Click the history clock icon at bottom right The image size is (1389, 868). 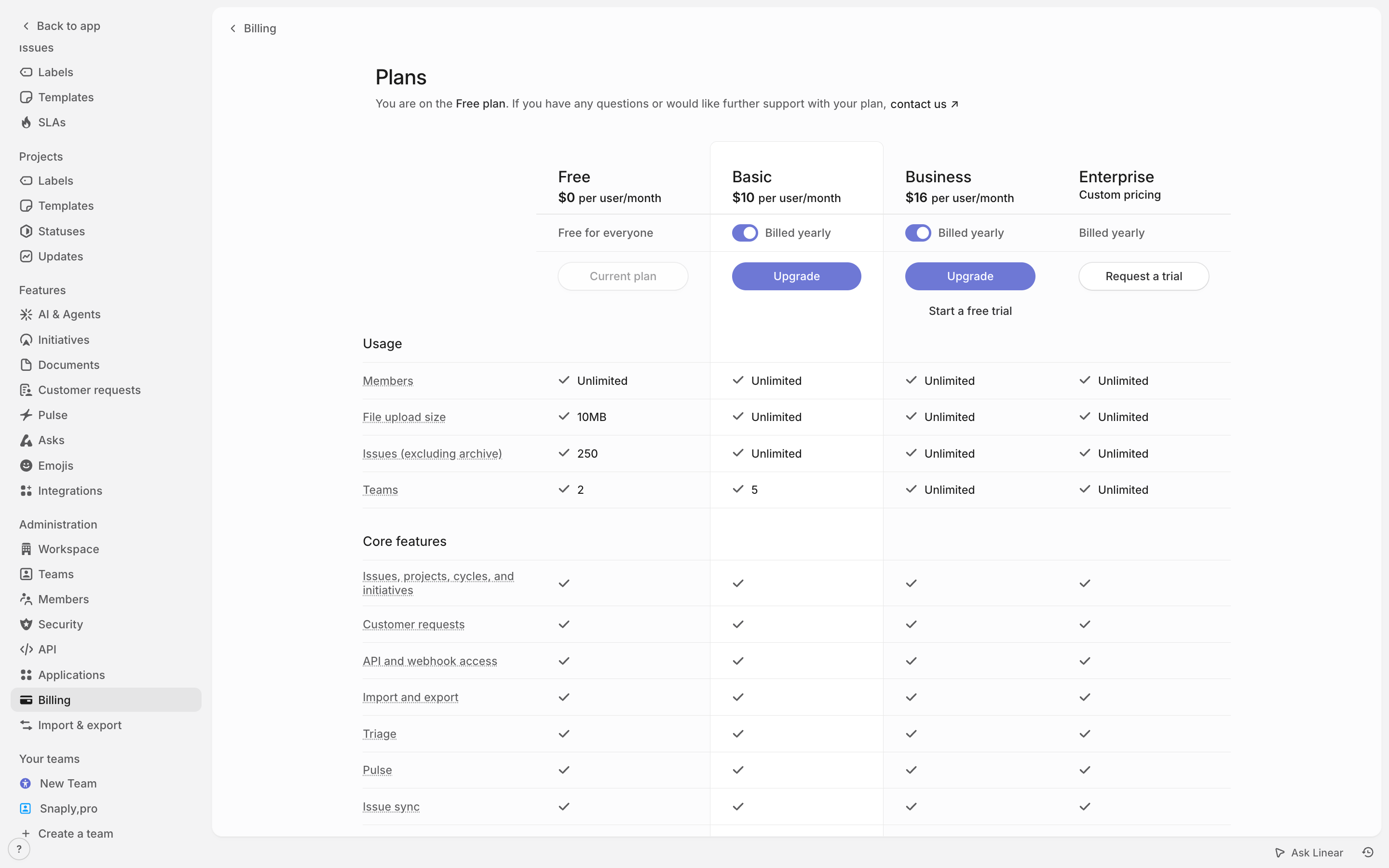(x=1368, y=853)
